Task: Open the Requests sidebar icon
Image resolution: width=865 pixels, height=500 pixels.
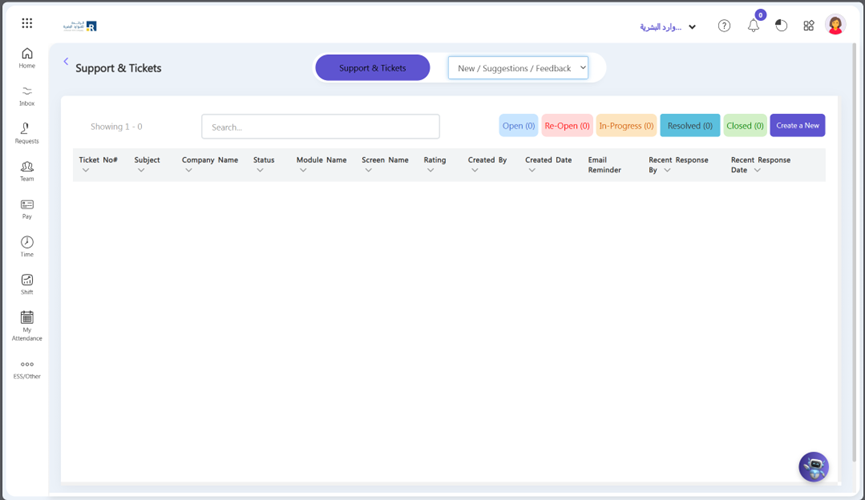Action: point(27,129)
